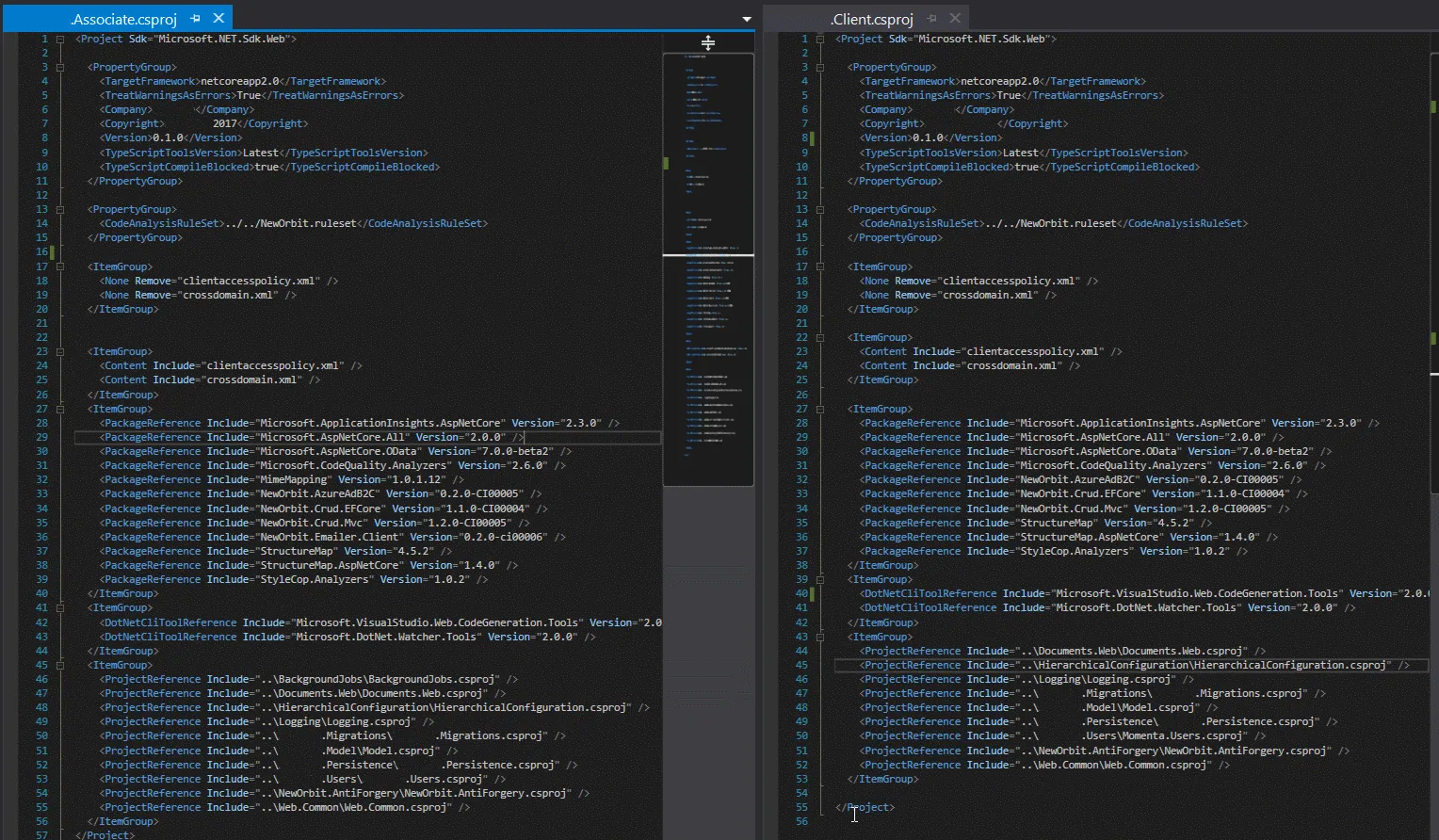Click the editor split handle above the minimap
Image resolution: width=1439 pixels, height=840 pixels.
point(708,42)
